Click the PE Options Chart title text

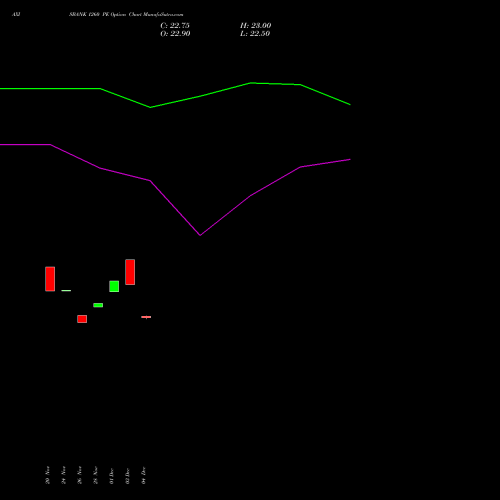pos(126,15)
